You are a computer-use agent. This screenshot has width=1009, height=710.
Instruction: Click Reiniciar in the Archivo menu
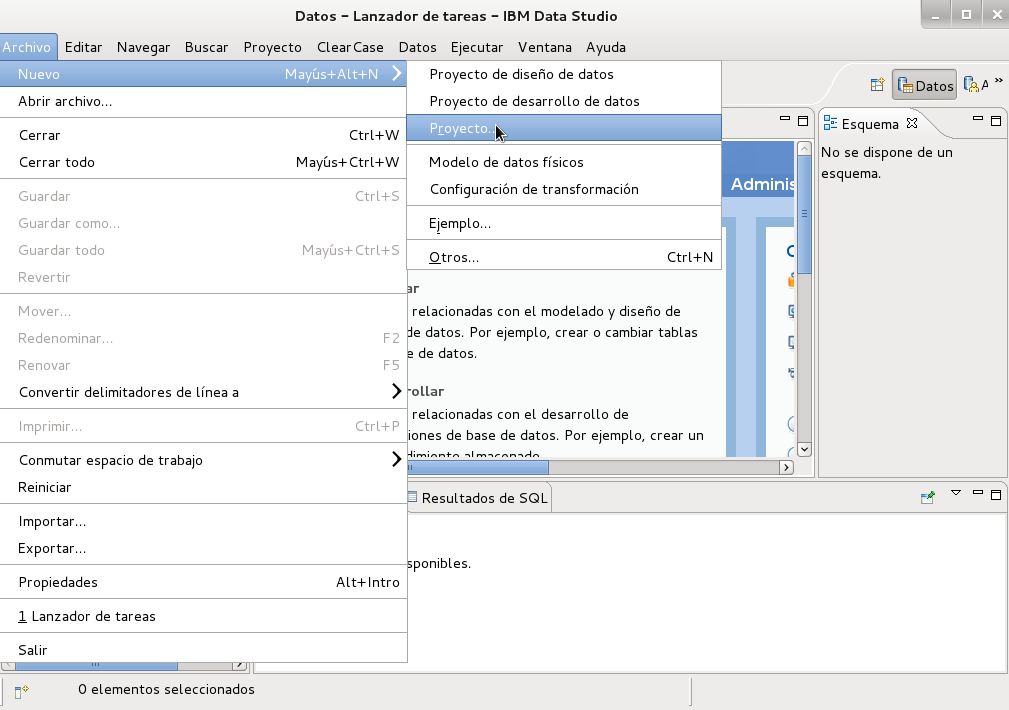[x=203, y=487]
